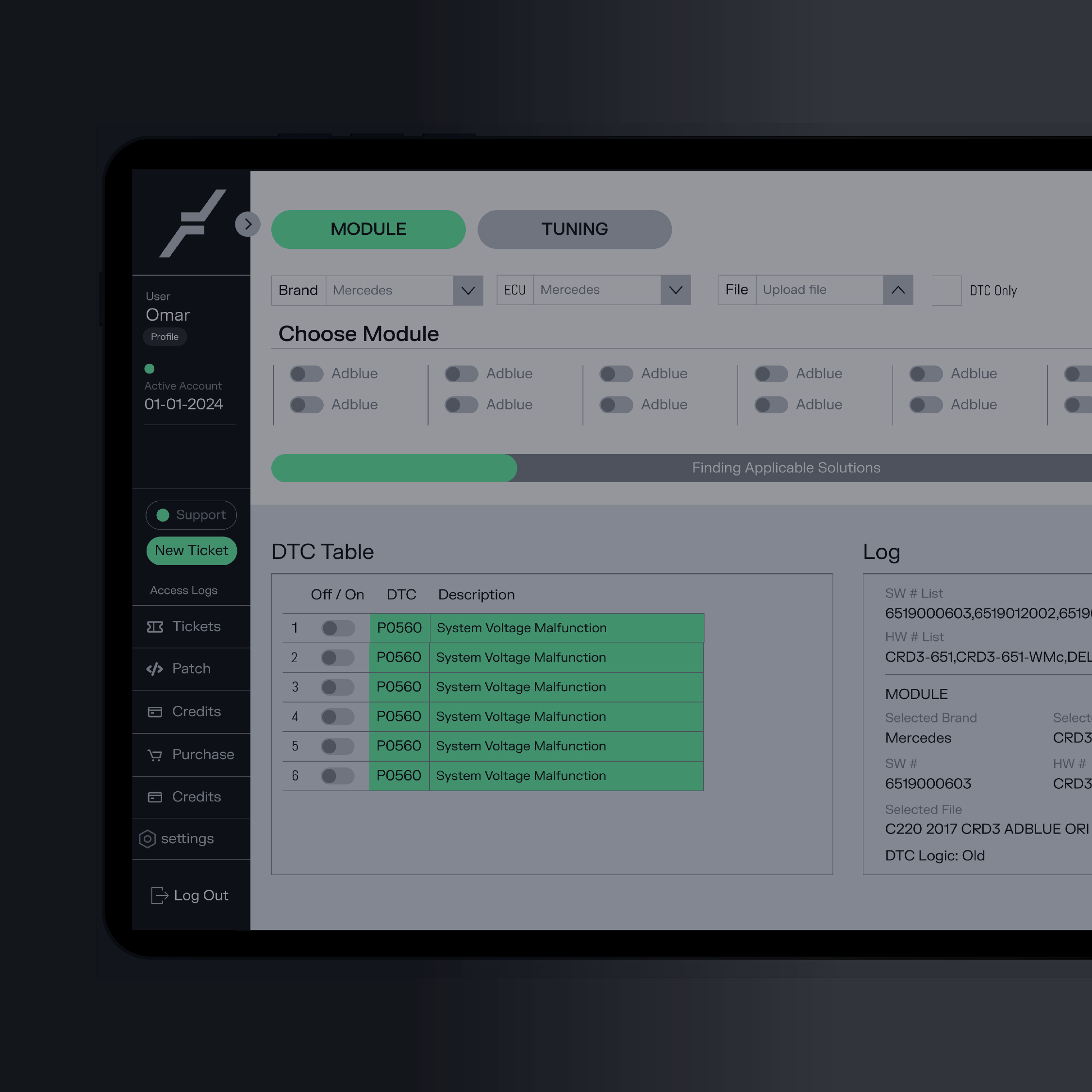Click the Tickets icon in sidebar

pos(154,627)
